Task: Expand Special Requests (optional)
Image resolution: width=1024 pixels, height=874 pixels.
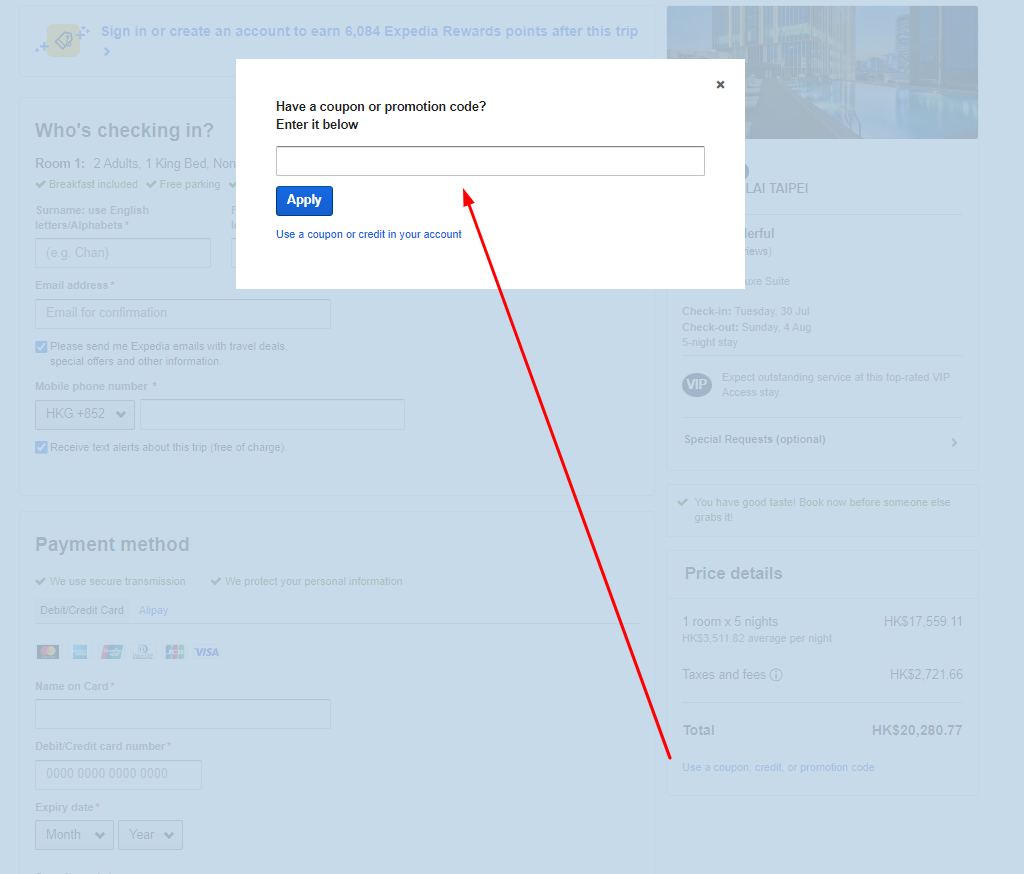Action: click(x=822, y=440)
